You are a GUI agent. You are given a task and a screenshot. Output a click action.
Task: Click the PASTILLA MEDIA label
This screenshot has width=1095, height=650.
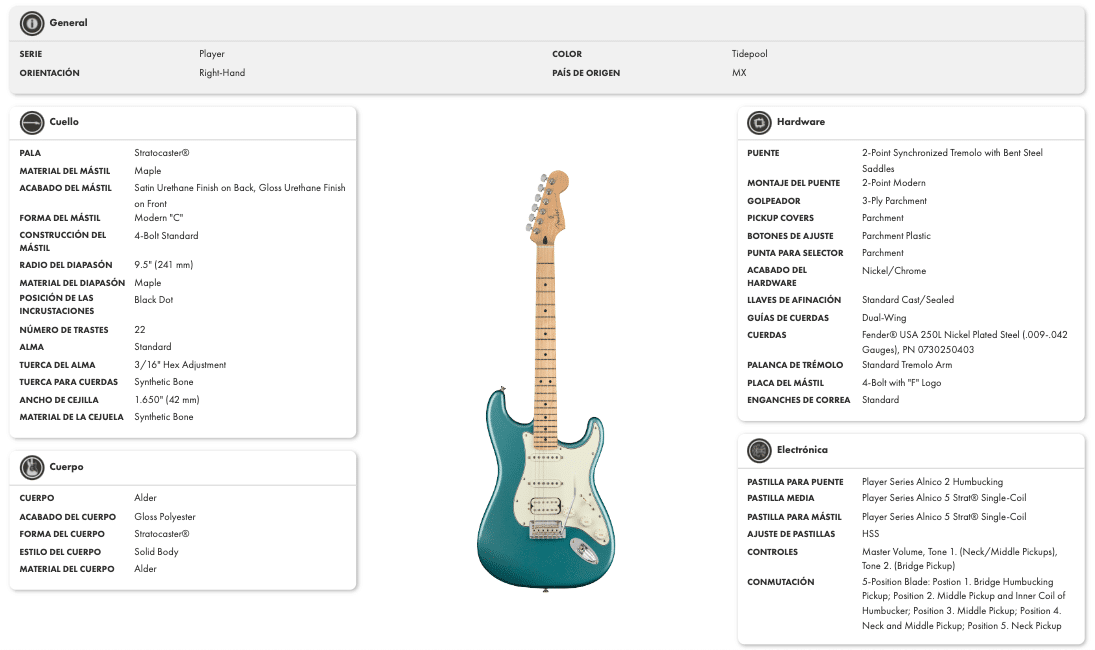point(780,498)
